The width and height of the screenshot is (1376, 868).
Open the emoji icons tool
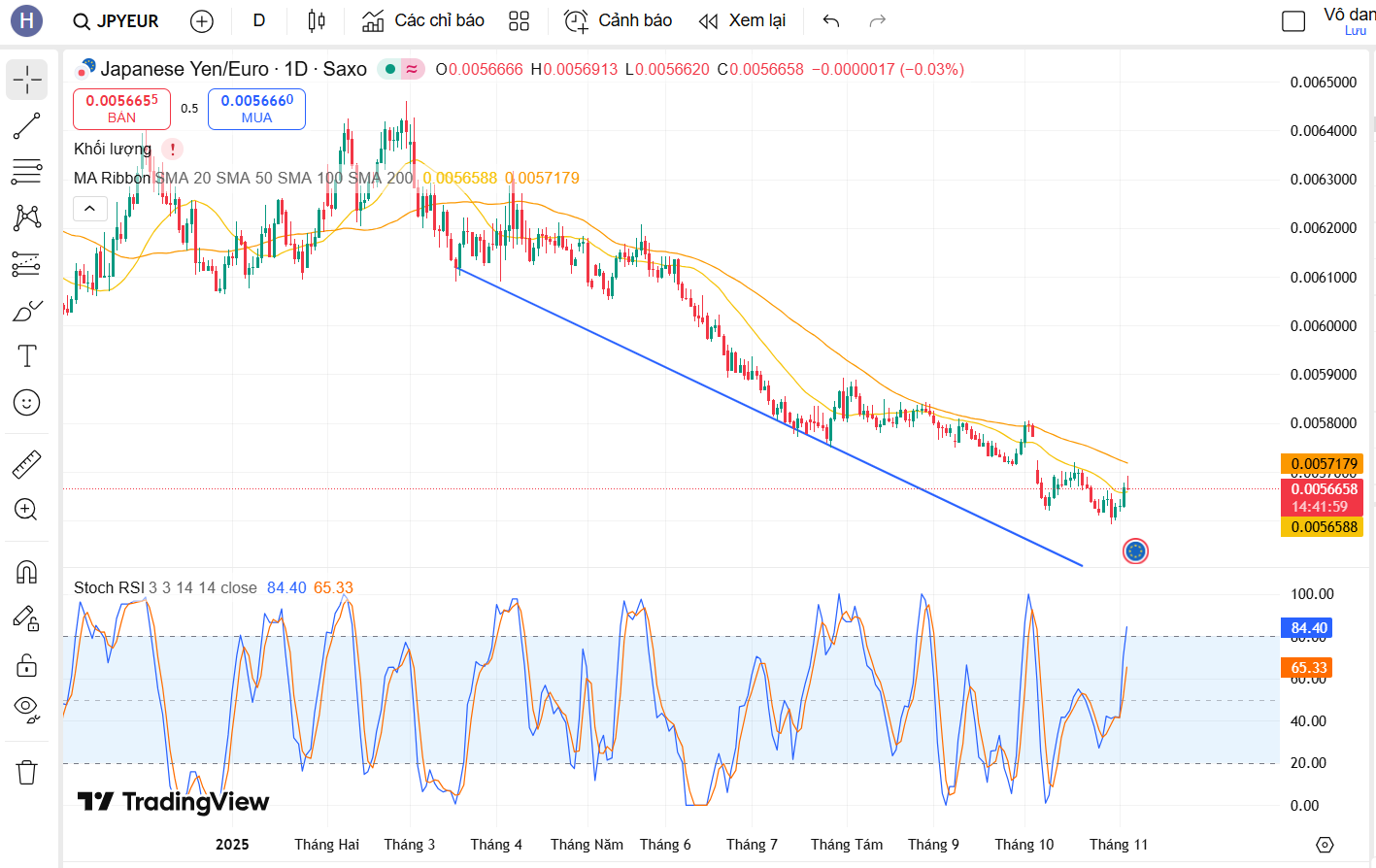26,402
